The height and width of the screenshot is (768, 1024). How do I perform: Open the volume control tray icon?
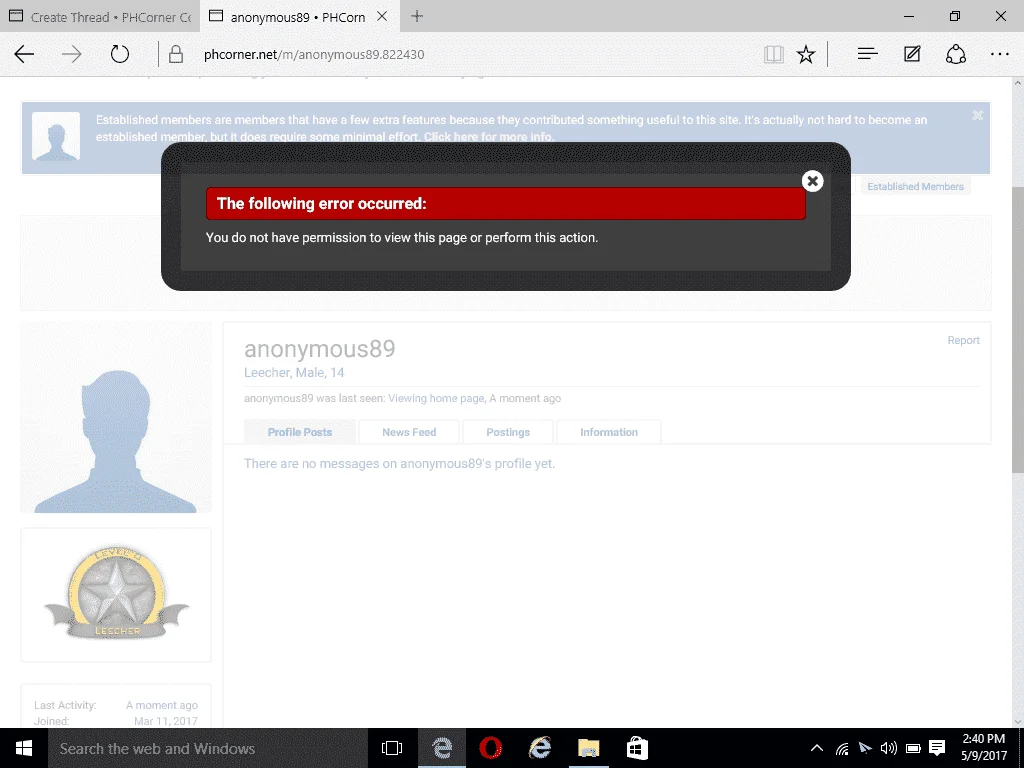click(889, 748)
